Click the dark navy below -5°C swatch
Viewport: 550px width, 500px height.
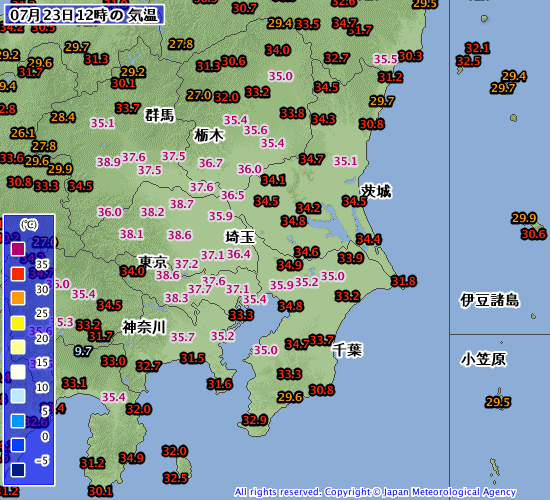[18, 470]
